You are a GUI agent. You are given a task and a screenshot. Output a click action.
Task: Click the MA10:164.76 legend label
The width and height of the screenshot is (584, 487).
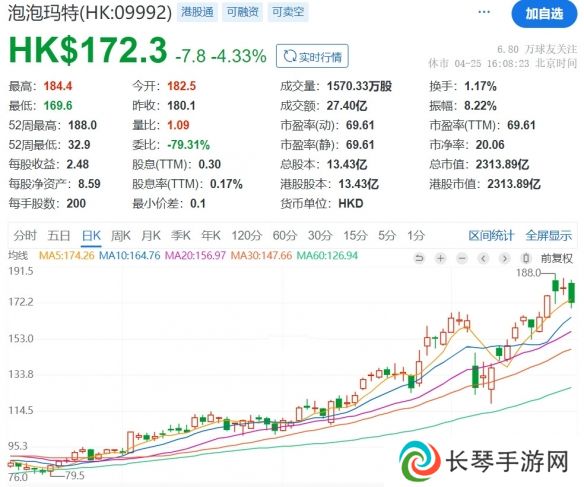pos(130,255)
